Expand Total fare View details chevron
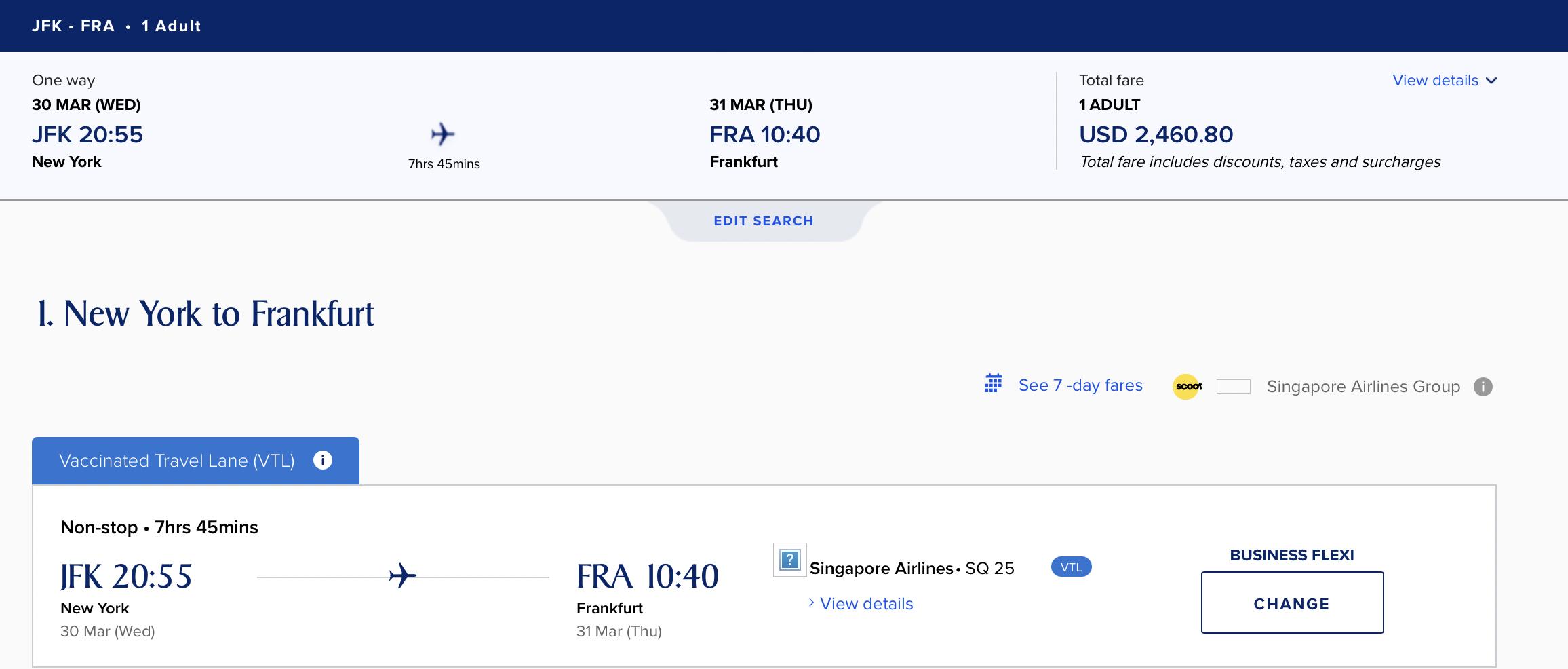Viewport: 1568px width, 669px height. [1492, 81]
